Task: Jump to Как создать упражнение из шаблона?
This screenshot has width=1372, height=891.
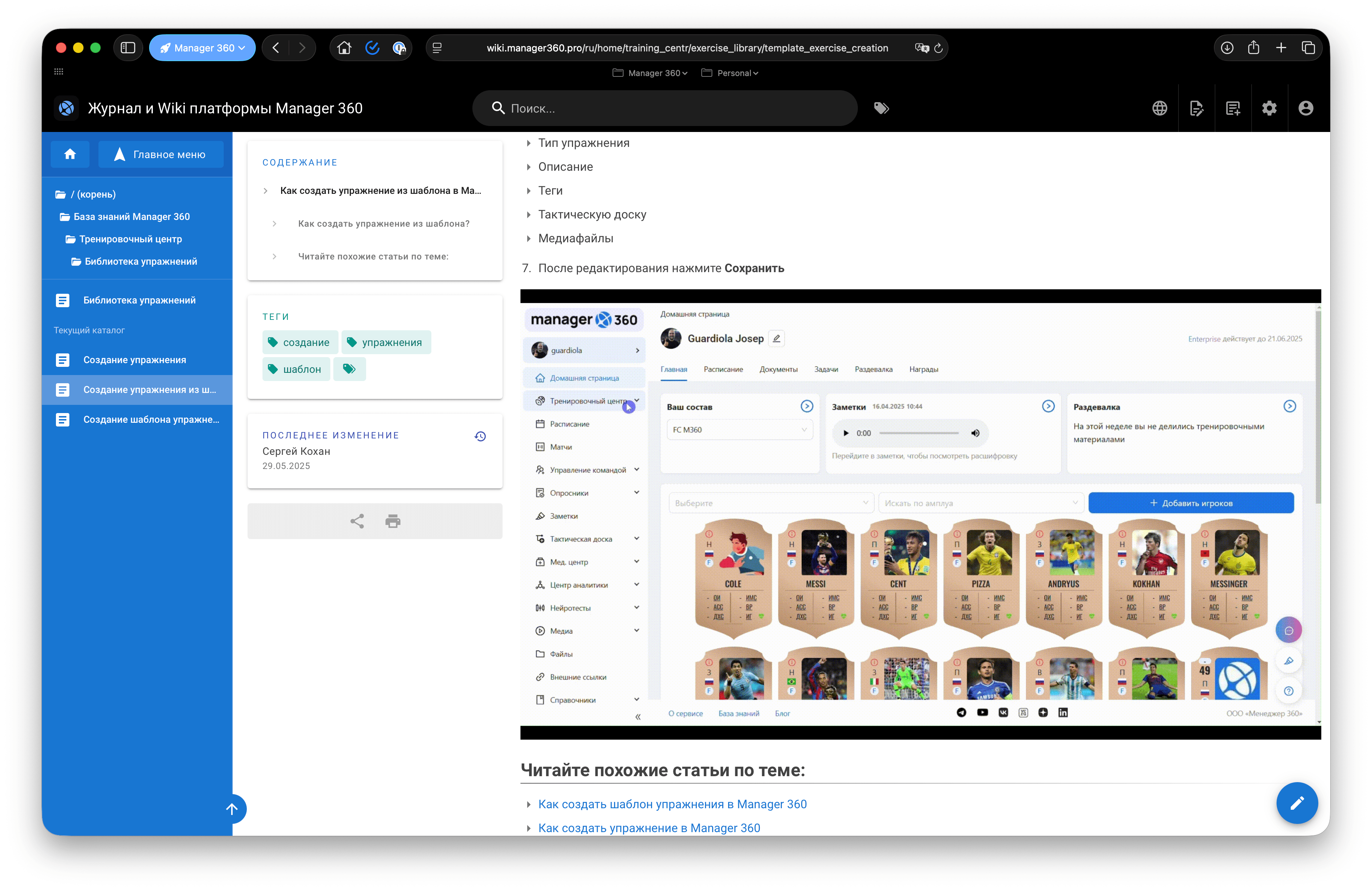Action: (384, 224)
